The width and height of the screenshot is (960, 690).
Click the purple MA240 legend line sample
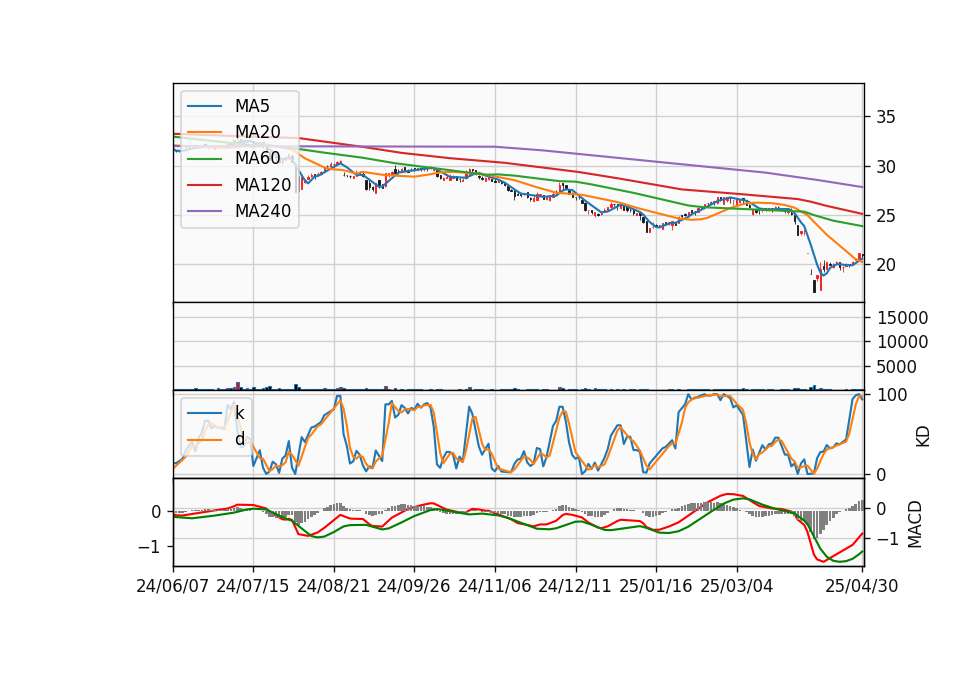coord(204,211)
